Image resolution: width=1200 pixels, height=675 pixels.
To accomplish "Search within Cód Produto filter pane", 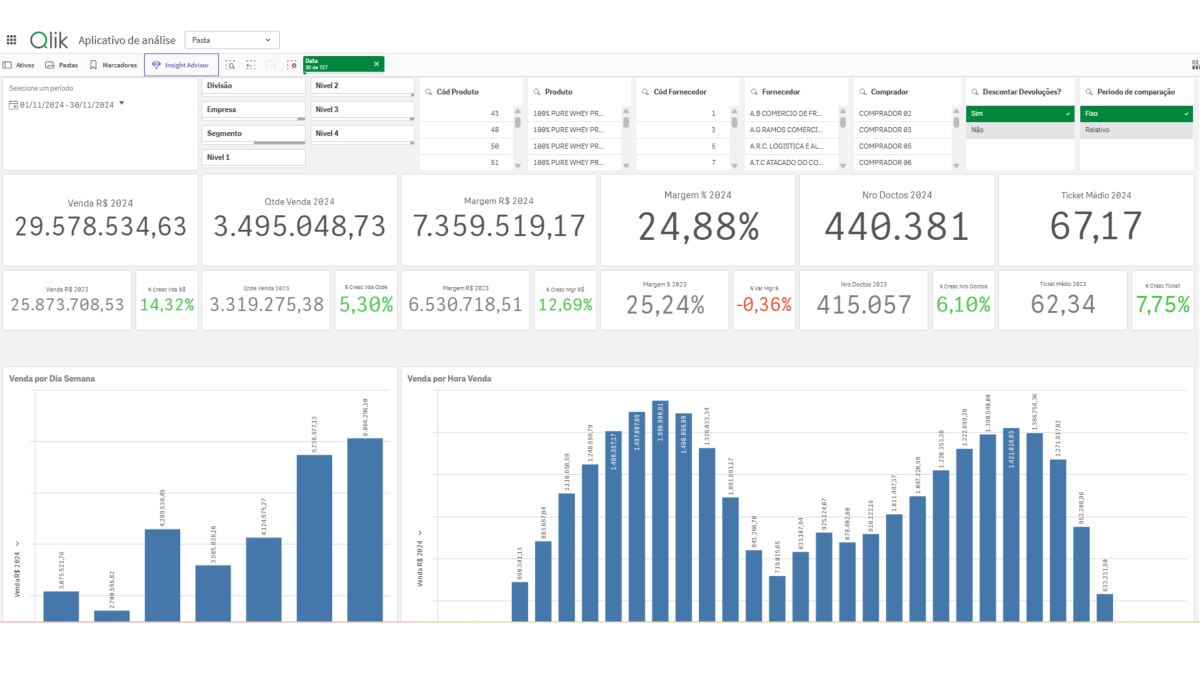I will coord(428,92).
